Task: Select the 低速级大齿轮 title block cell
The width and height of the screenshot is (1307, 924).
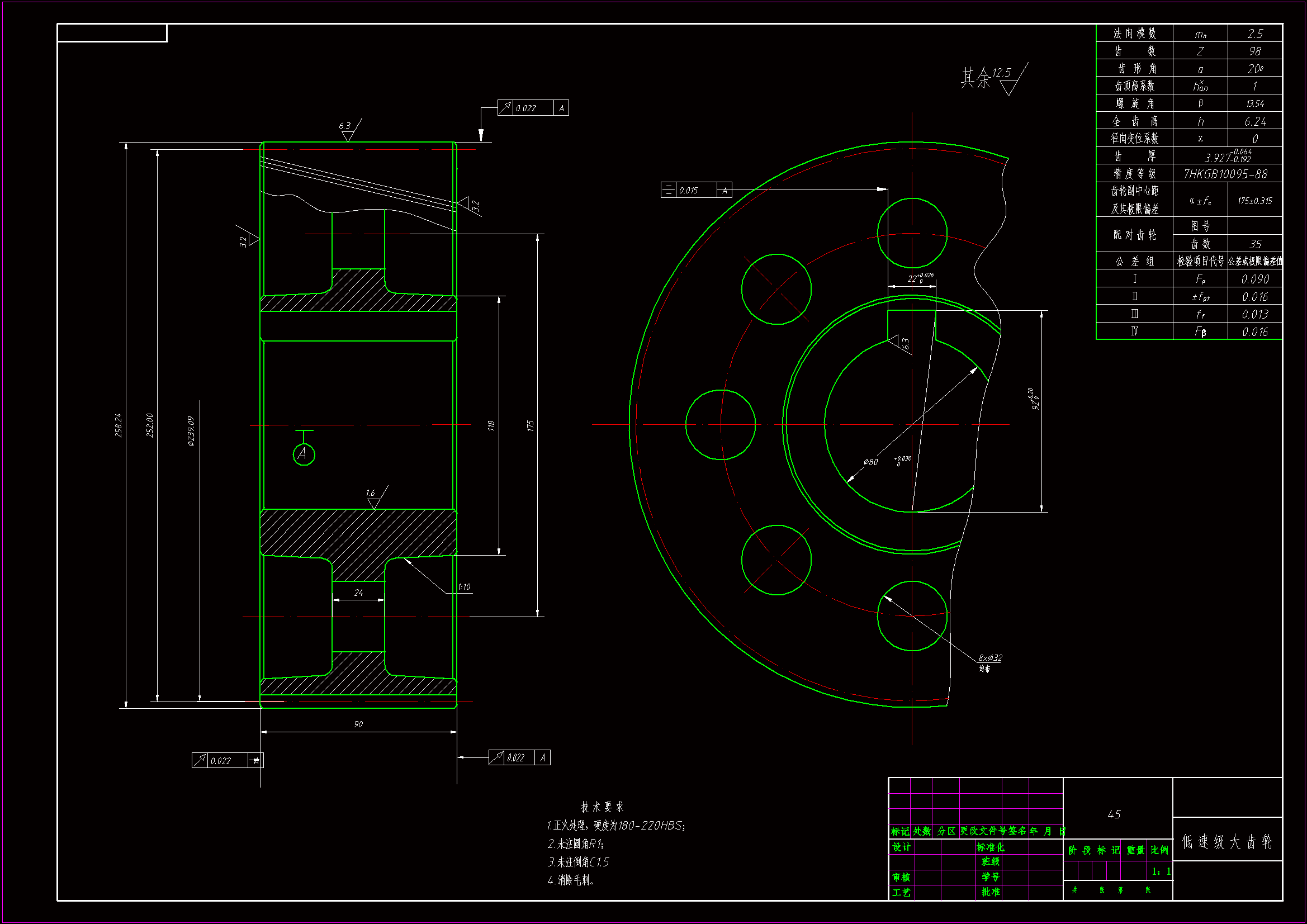Action: [x=1227, y=841]
